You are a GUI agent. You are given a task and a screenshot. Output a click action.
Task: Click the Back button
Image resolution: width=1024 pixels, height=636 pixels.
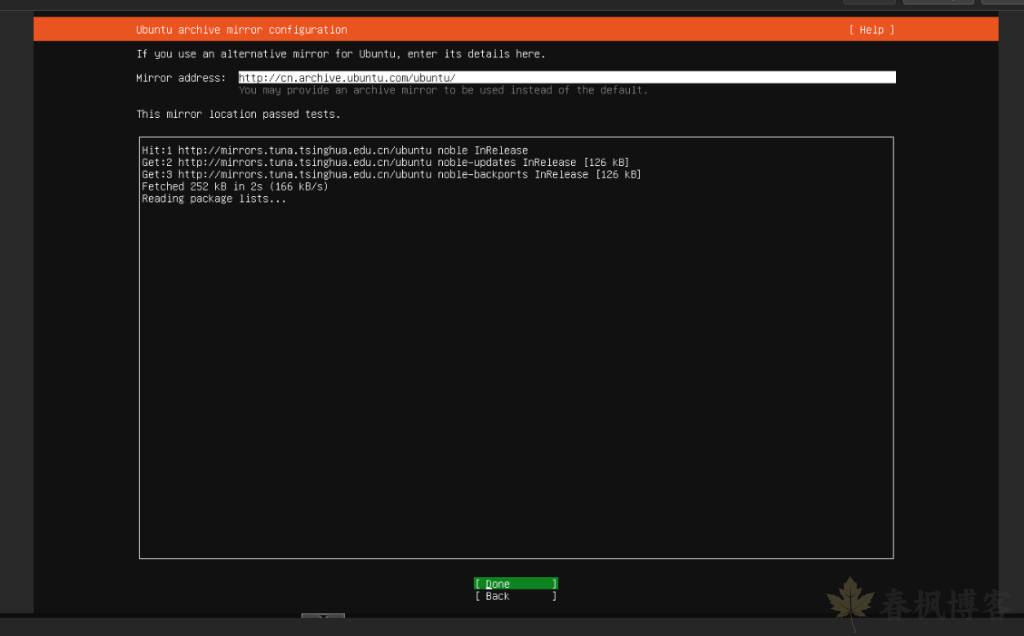[515, 597]
